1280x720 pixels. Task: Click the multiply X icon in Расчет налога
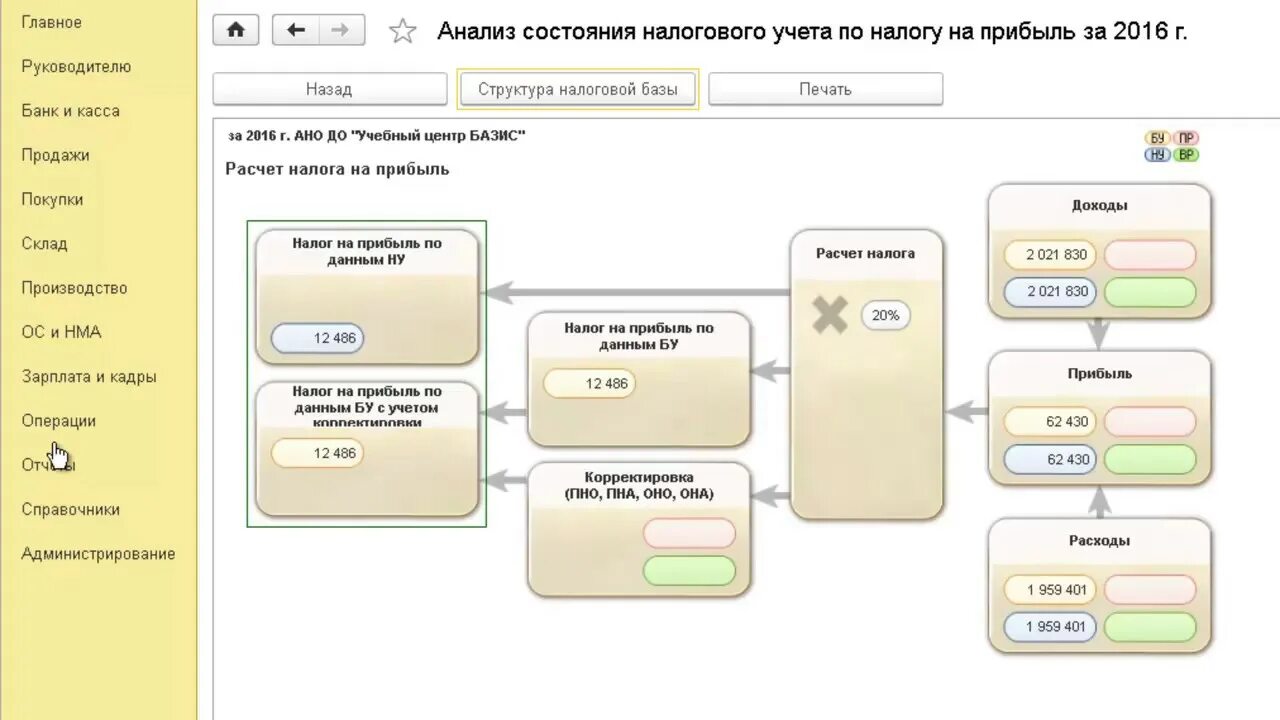[829, 315]
